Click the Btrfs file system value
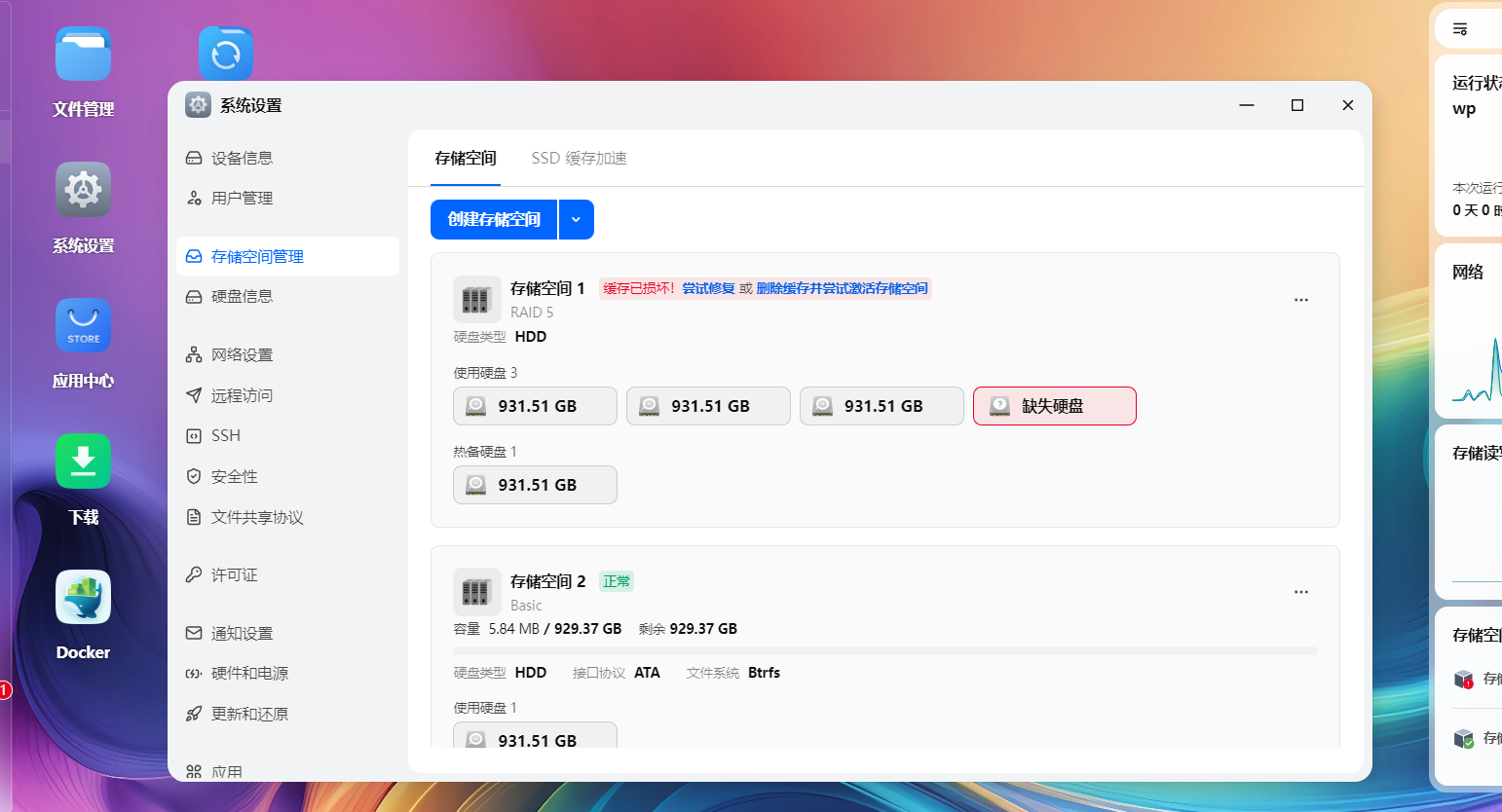Viewport: 1502px width, 812px height. click(765, 673)
